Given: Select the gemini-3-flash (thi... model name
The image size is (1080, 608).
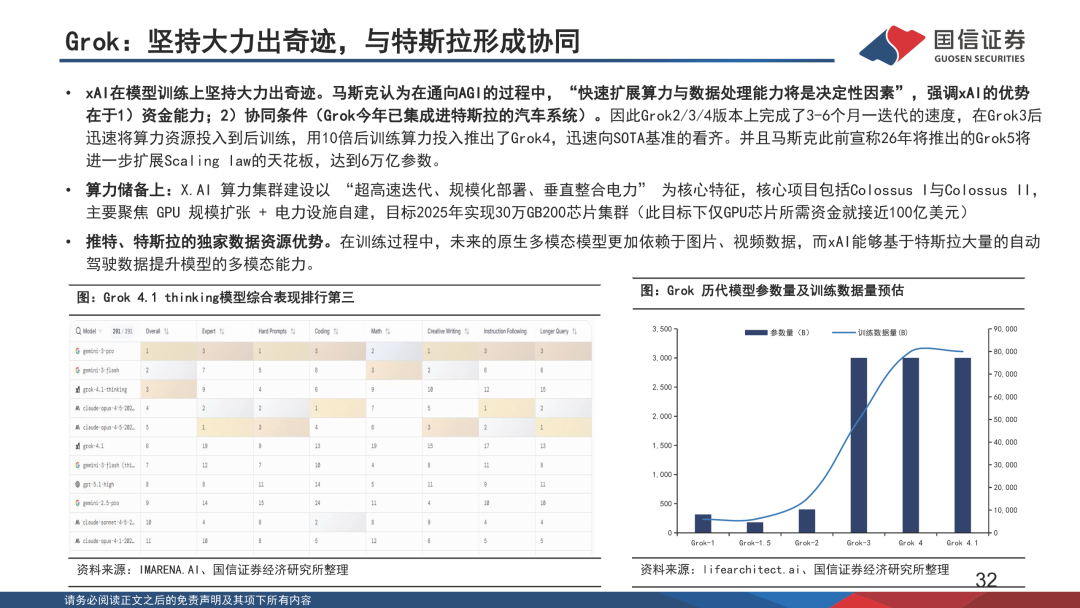Looking at the screenshot, I should point(109,465).
